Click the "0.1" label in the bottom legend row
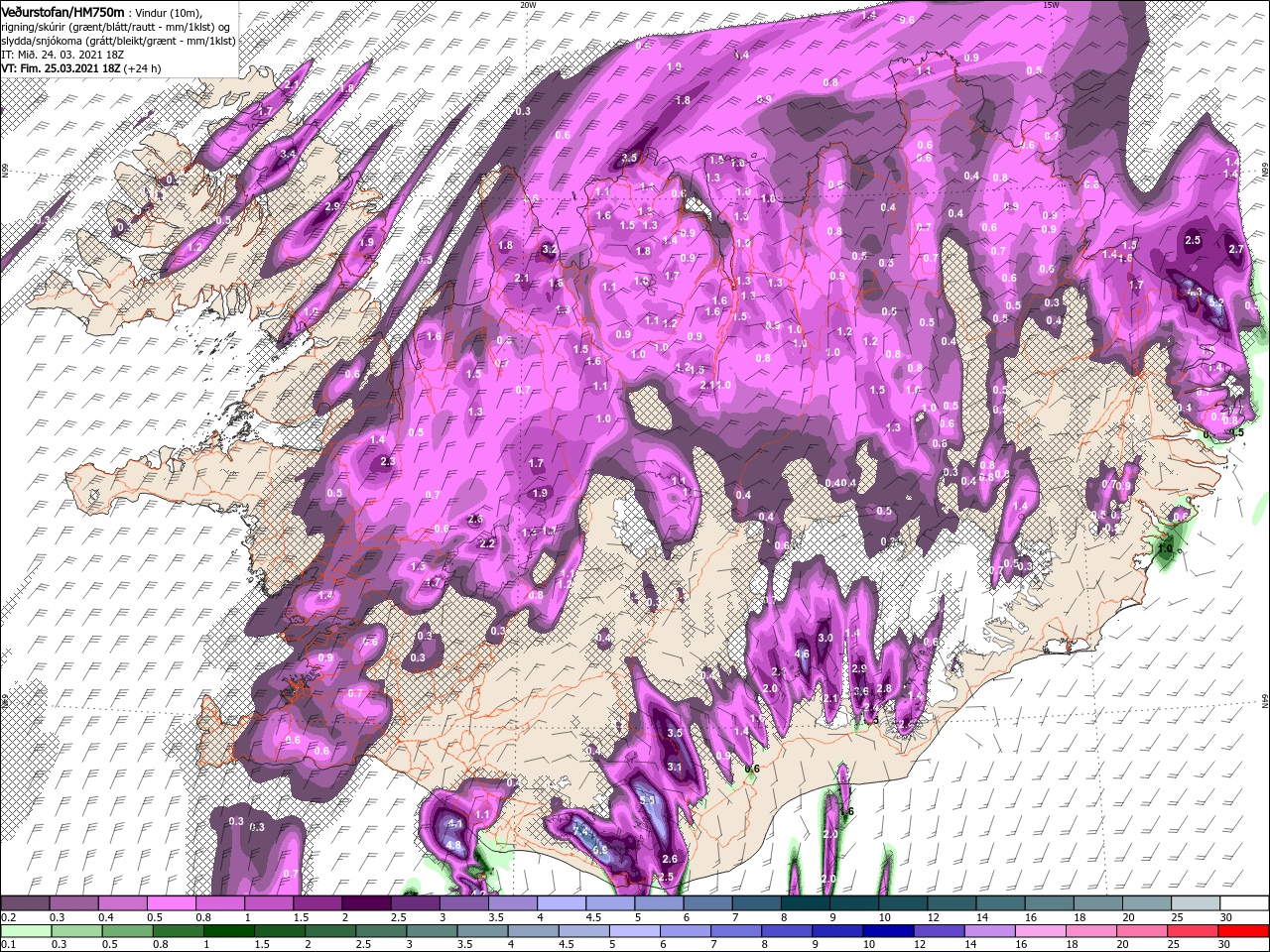 coord(8,944)
